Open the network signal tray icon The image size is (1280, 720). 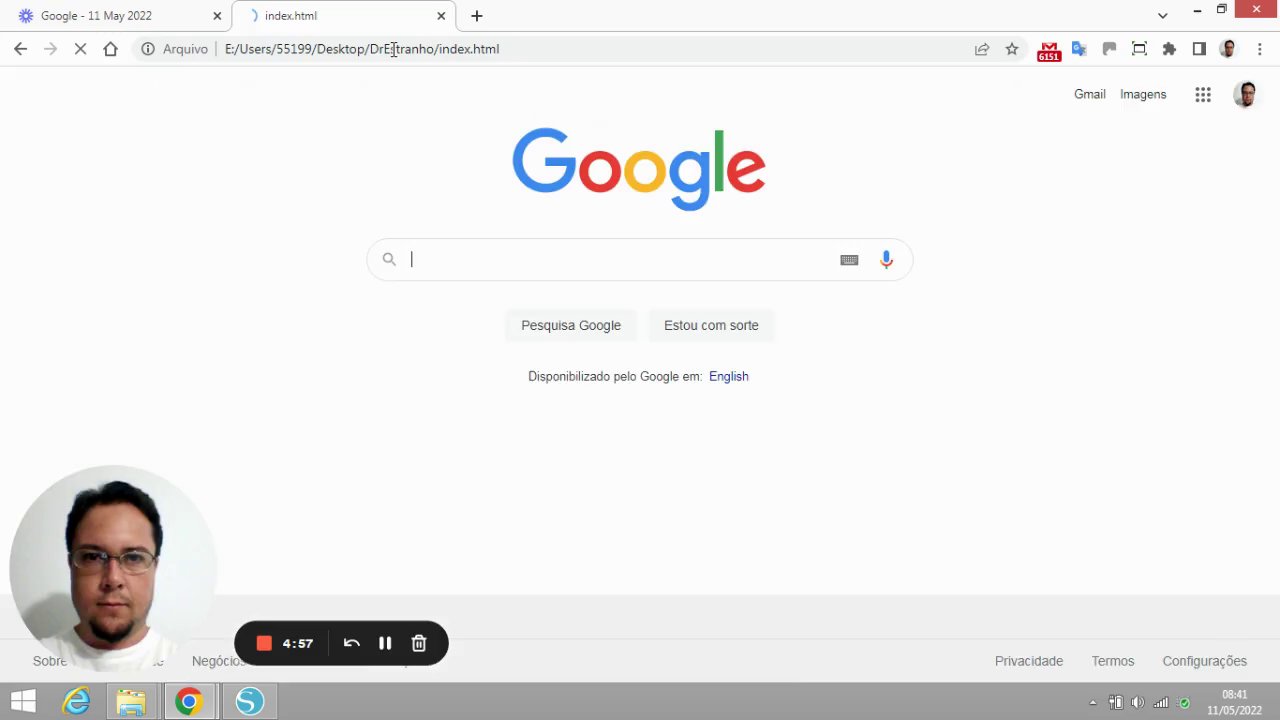(1161, 702)
